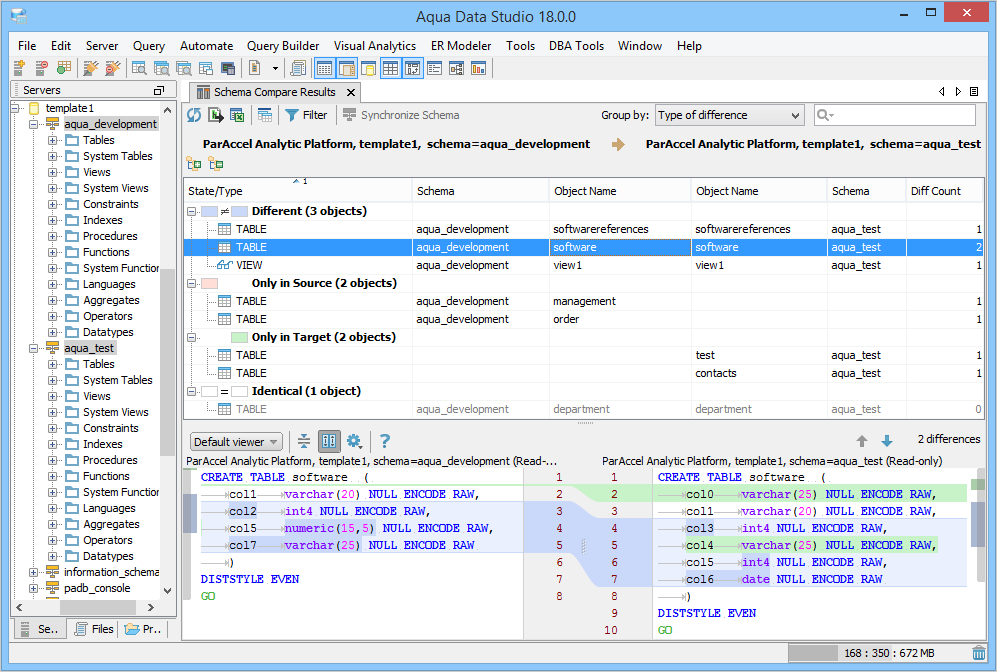Collapse the Identical (1 object) group
Viewport: 997px width, 672px height.
pyautogui.click(x=191, y=392)
